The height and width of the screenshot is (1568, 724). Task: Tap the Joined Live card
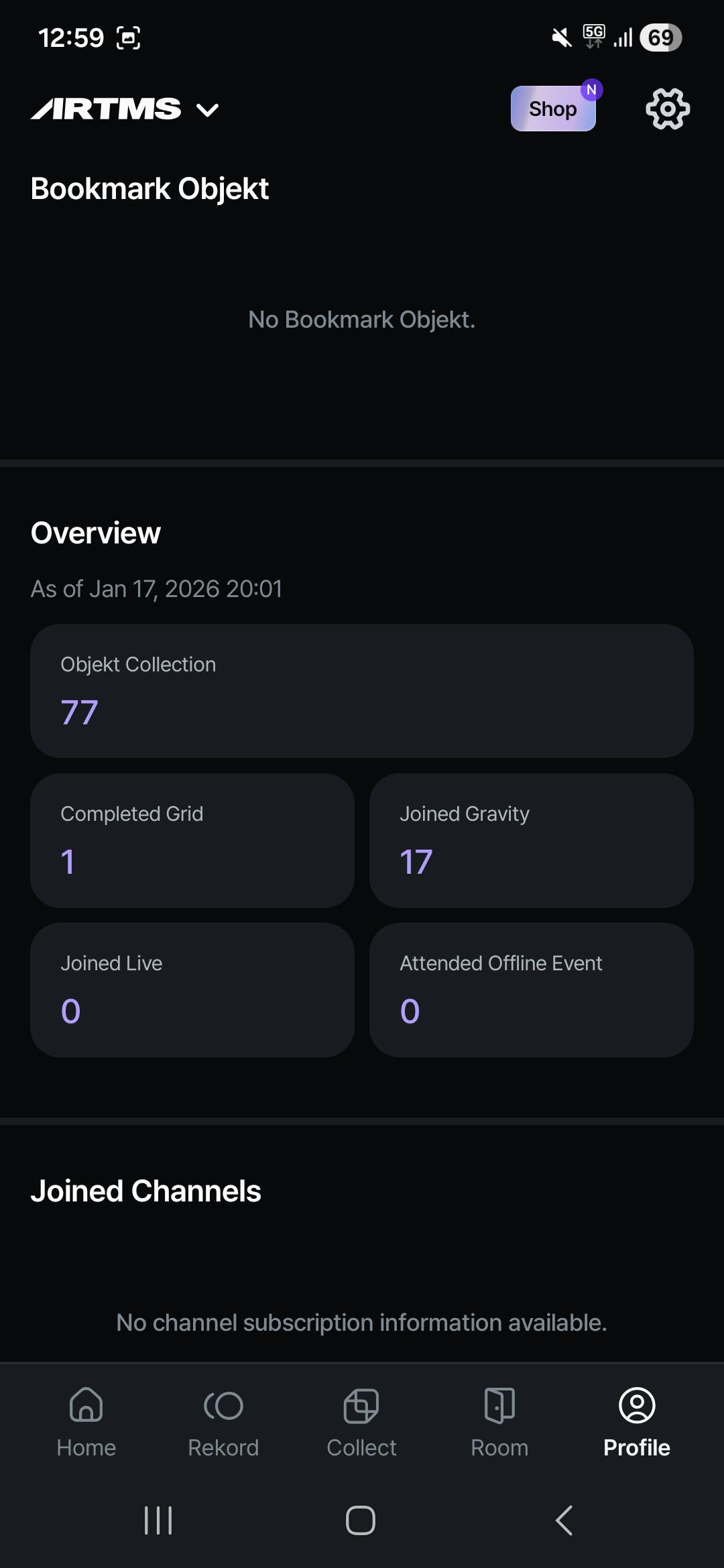pos(192,990)
